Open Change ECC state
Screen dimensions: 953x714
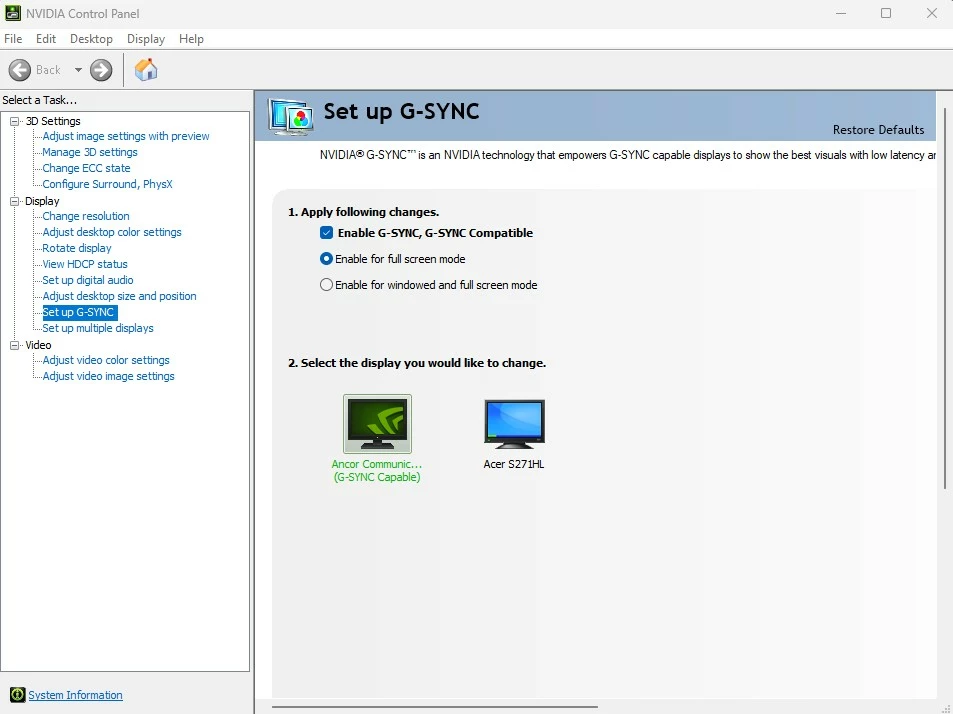pos(86,168)
